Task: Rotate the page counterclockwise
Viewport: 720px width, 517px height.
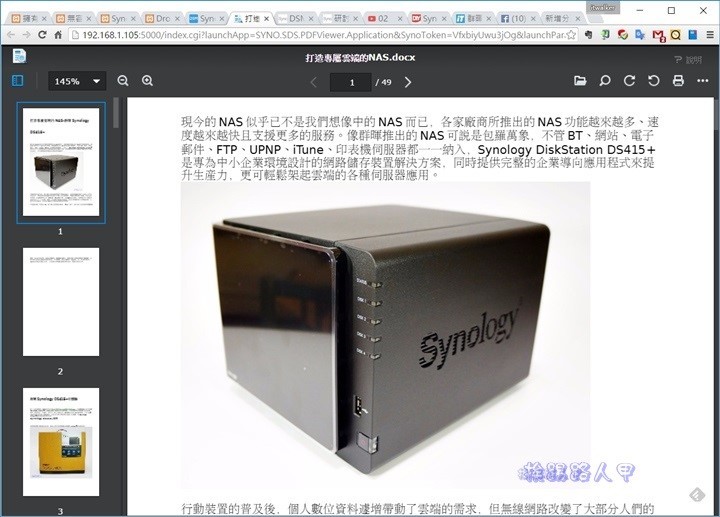Action: tap(653, 81)
